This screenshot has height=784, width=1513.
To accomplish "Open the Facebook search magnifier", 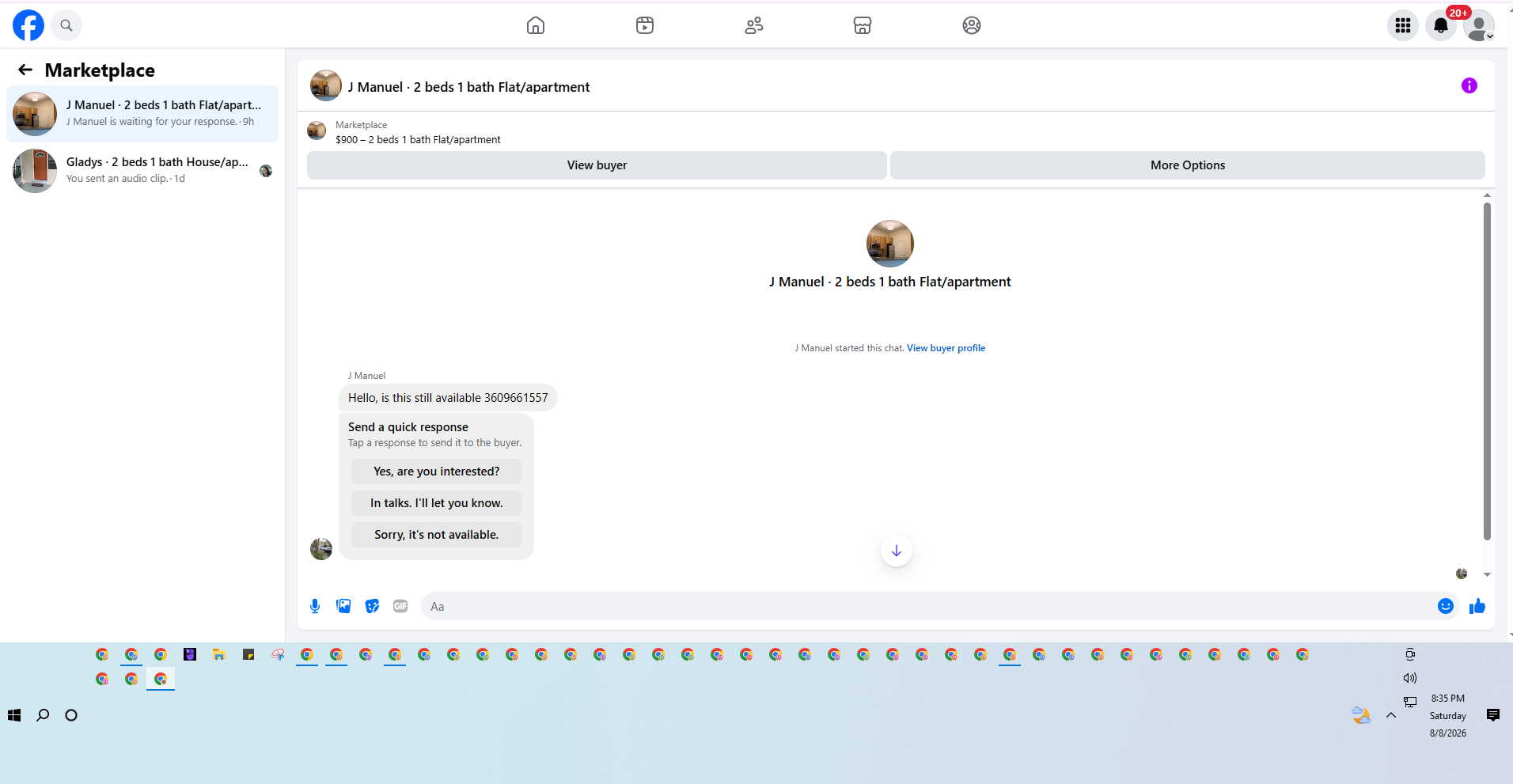I will click(66, 25).
